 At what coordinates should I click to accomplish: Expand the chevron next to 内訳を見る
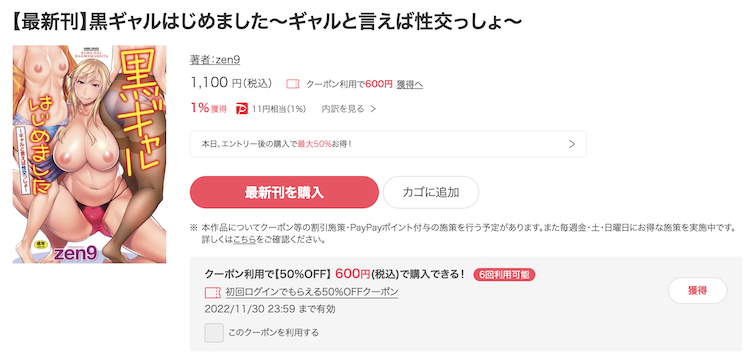click(373, 109)
